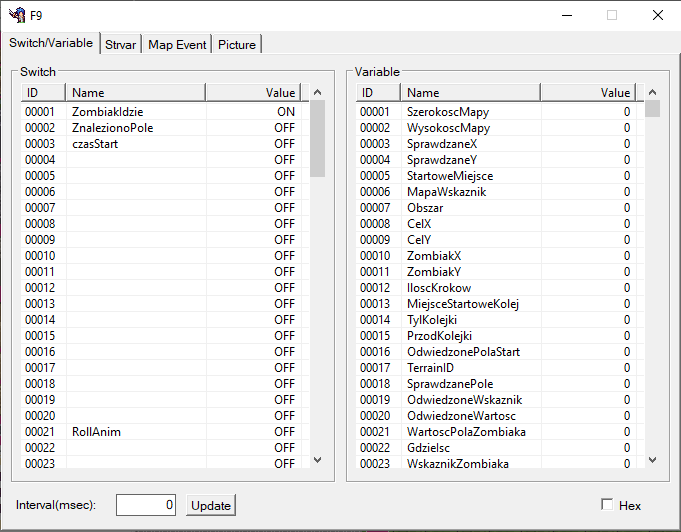Click Switch list scroll up arrow
Image resolution: width=681 pixels, height=532 pixels.
point(317,92)
